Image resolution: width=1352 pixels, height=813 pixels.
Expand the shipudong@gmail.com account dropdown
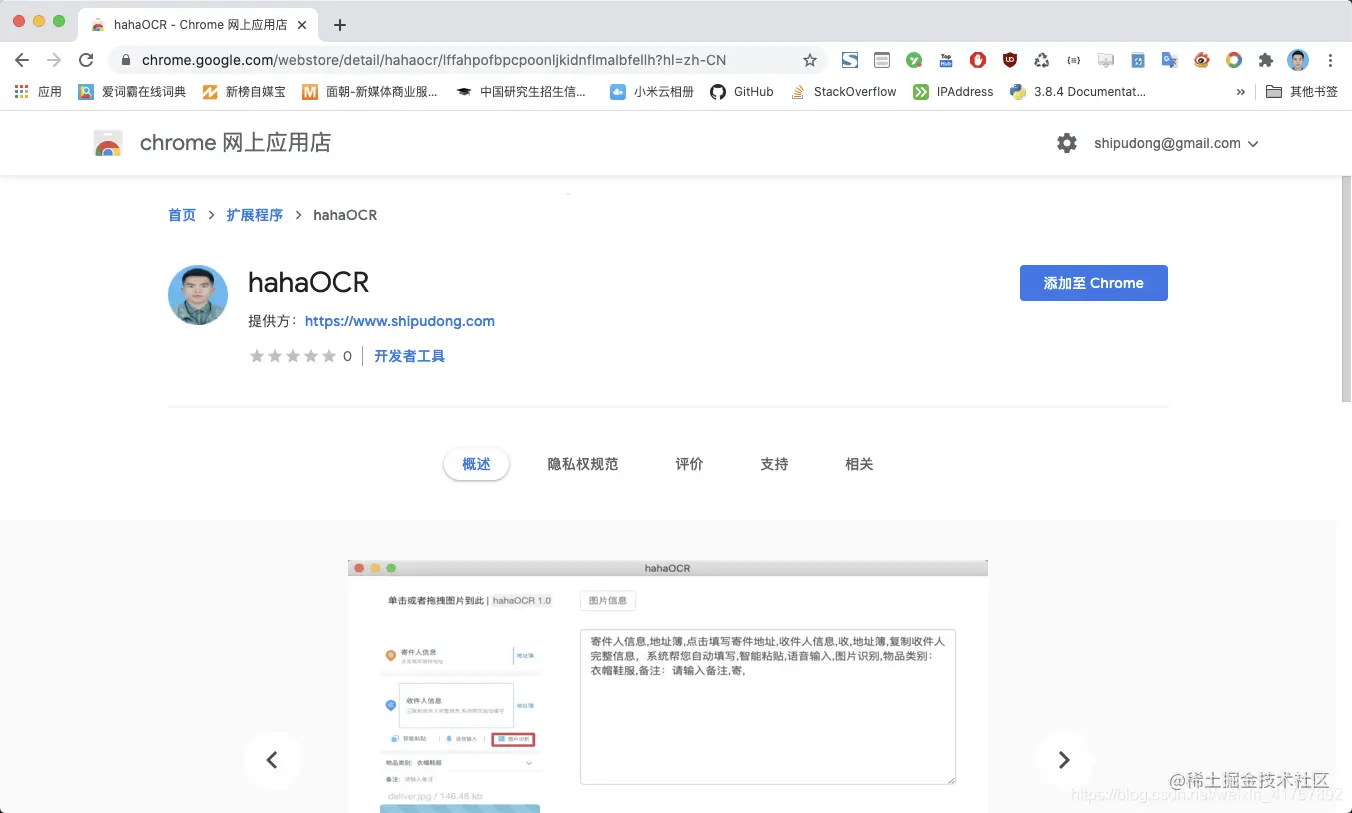point(1176,143)
